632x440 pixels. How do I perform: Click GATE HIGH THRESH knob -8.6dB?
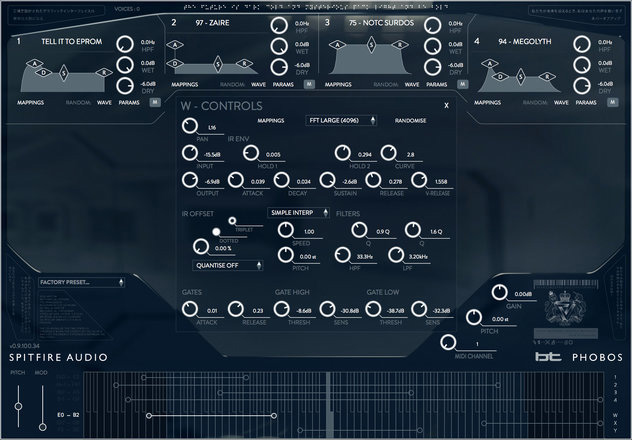(x=281, y=309)
